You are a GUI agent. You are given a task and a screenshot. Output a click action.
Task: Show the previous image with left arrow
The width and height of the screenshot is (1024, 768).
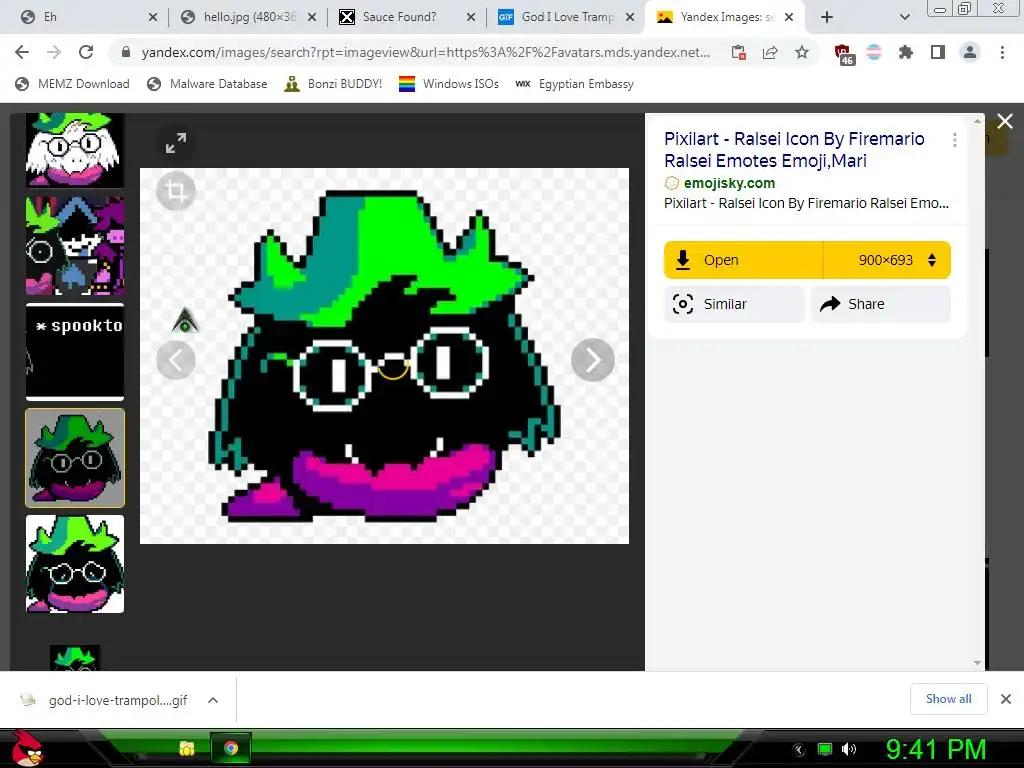pos(176,360)
